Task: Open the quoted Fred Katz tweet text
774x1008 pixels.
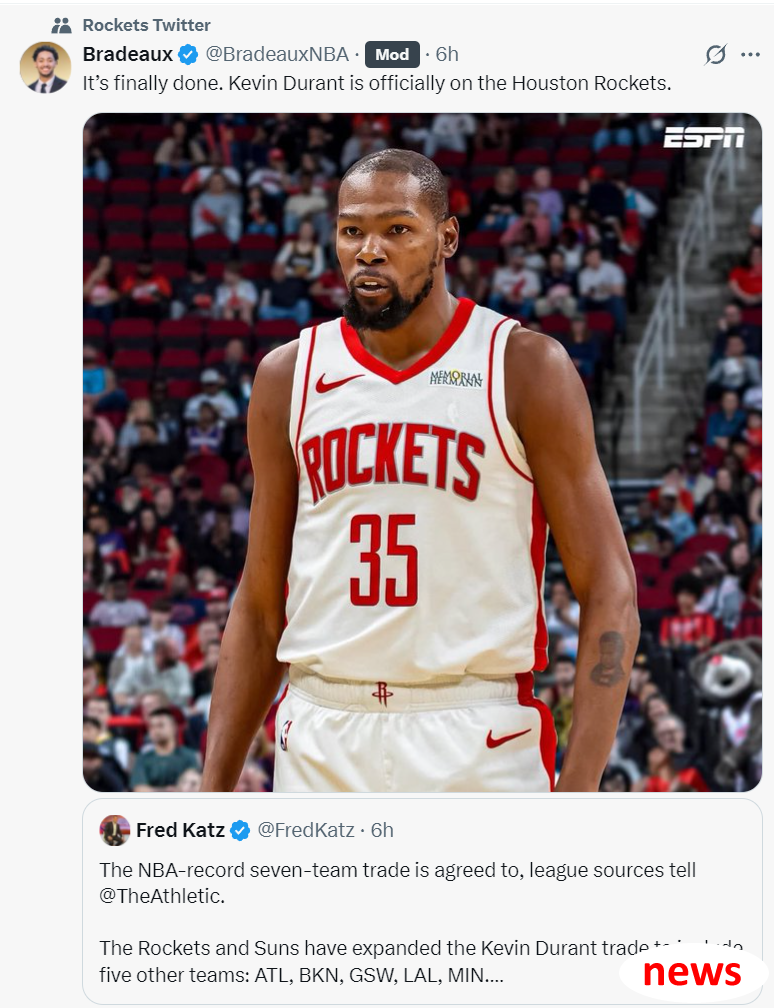Action: pos(421,922)
